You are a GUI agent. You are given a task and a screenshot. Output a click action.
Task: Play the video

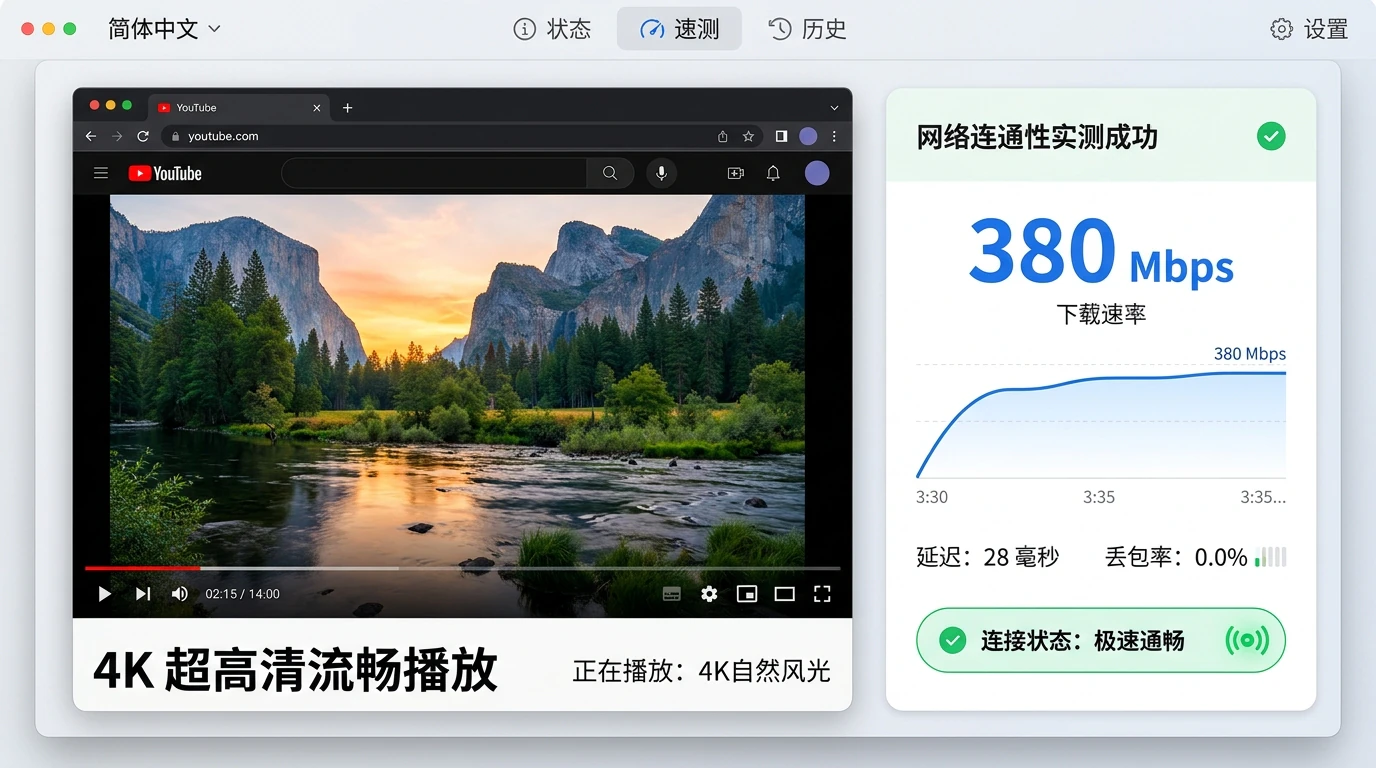104,594
